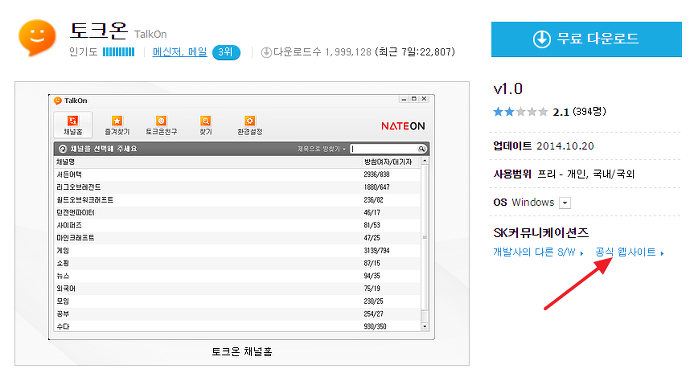Select the 공부 channel row
The width and height of the screenshot is (690, 369).
click(x=237, y=314)
